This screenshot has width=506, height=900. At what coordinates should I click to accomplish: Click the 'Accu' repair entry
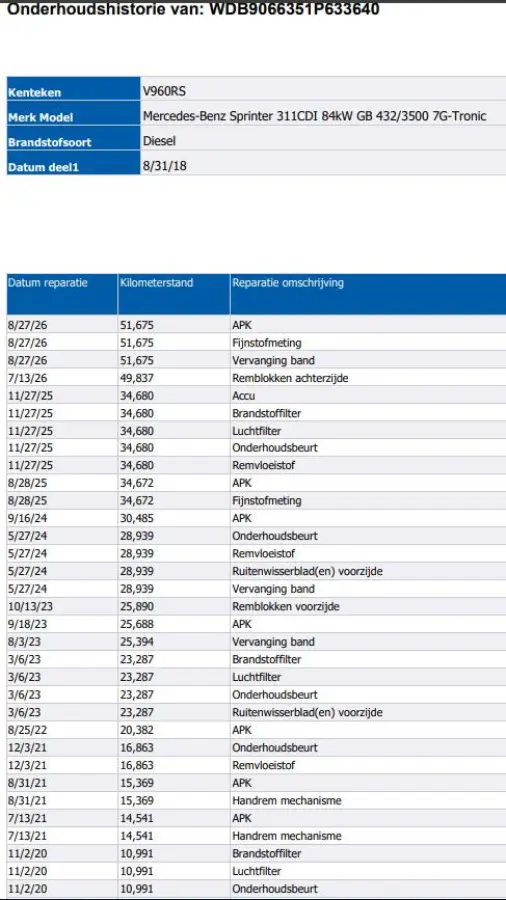coord(244,396)
